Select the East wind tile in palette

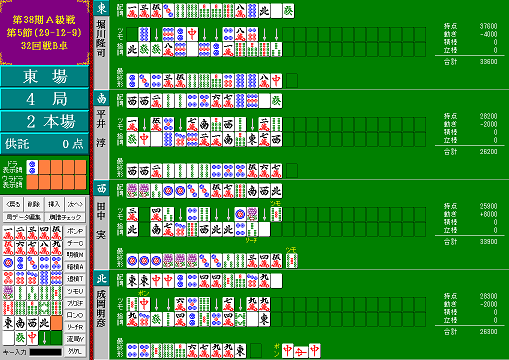tap(8, 323)
